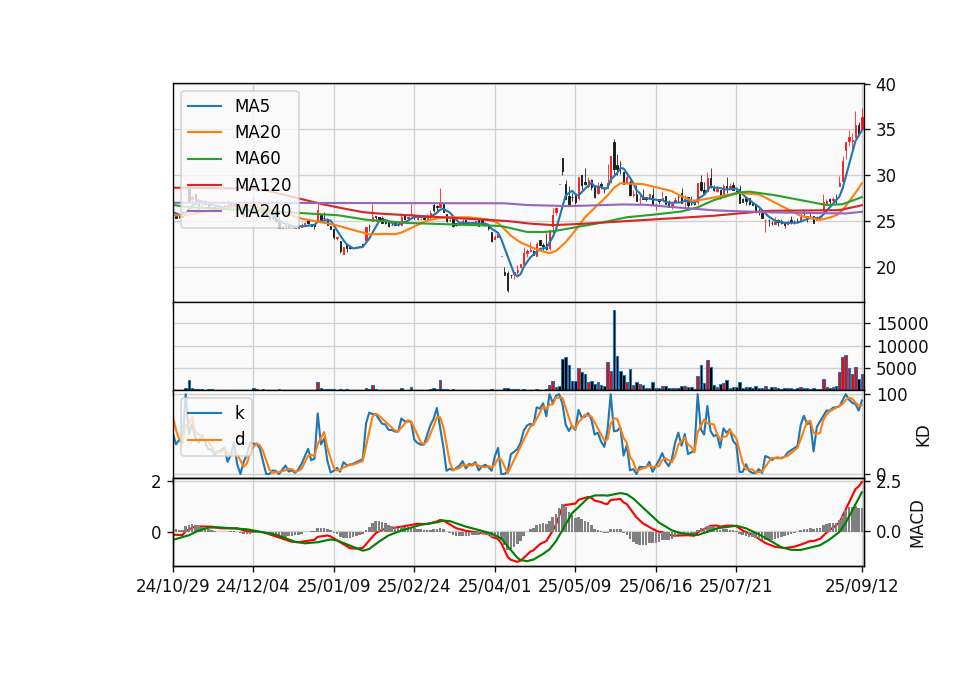The width and height of the screenshot is (960, 690).
Task: Click the 25/05/09 date axis label
Action: (x=575, y=586)
